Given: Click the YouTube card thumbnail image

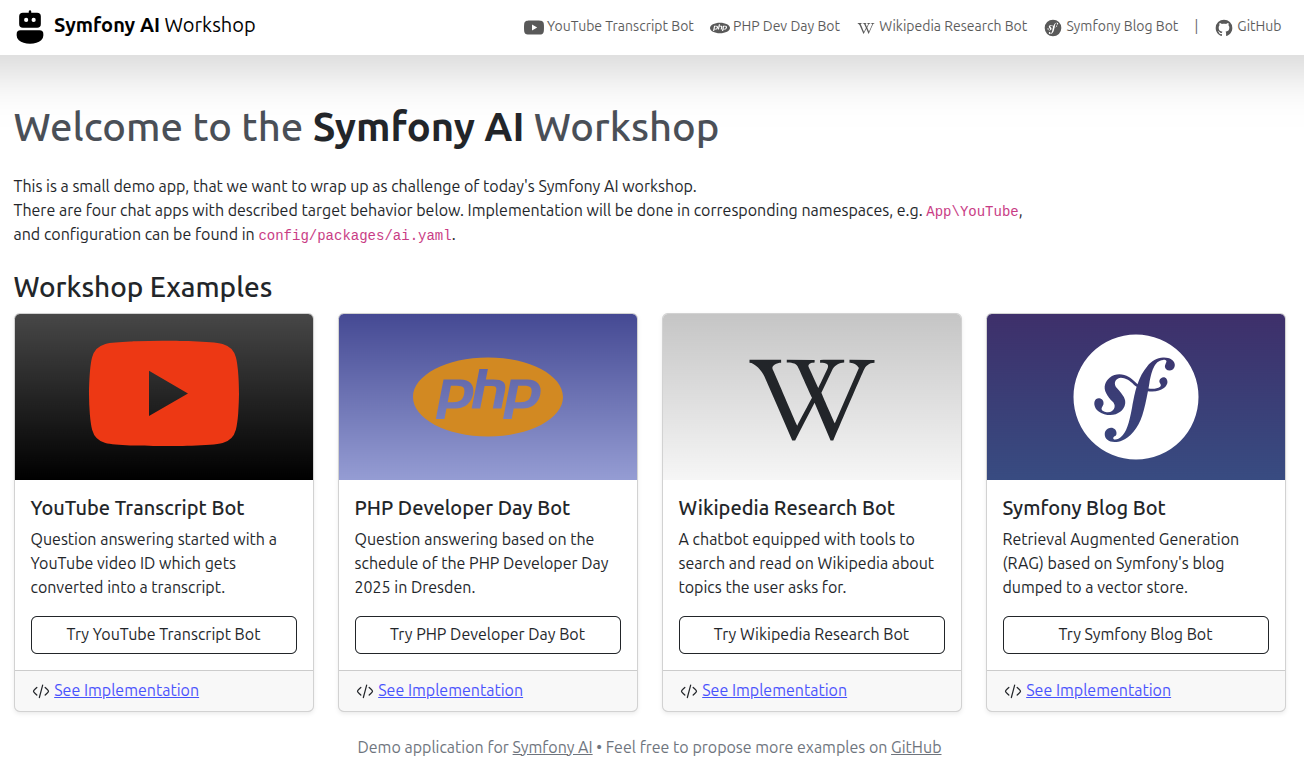Looking at the screenshot, I should pos(163,396).
